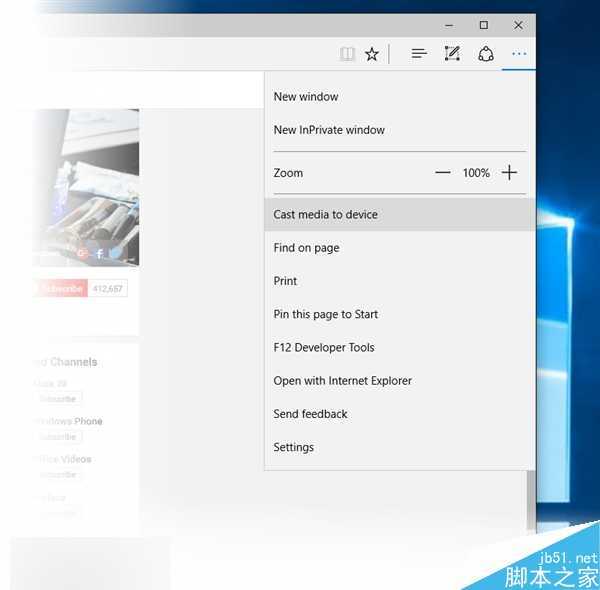Choose Pin this page to Start
This screenshot has height=590, width=600.
click(399, 315)
